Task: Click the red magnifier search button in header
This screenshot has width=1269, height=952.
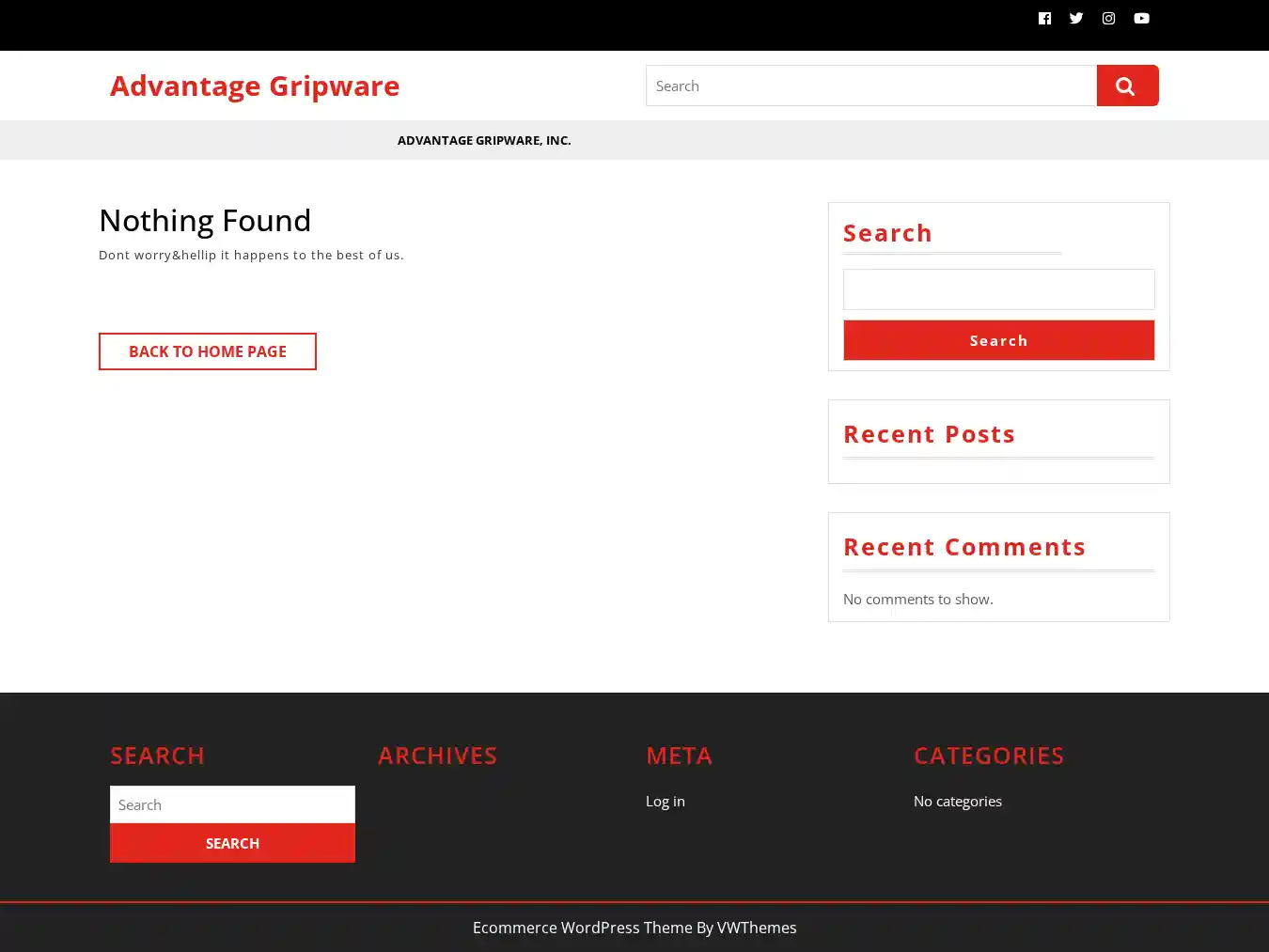Action: (x=1127, y=86)
